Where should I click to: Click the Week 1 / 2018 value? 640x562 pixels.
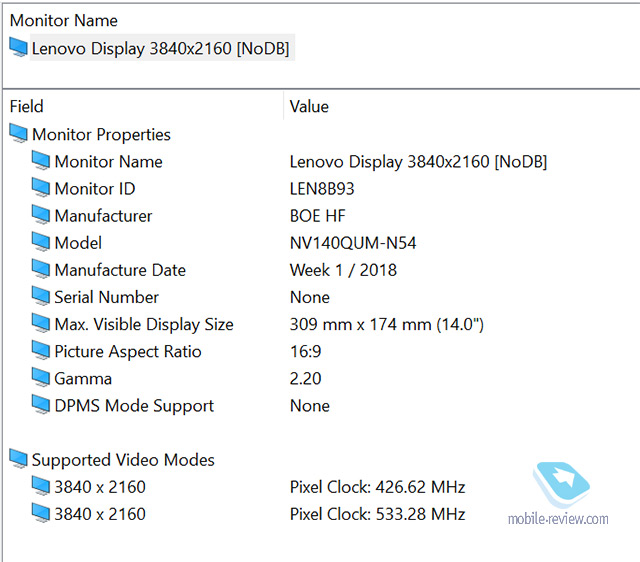pos(343,270)
